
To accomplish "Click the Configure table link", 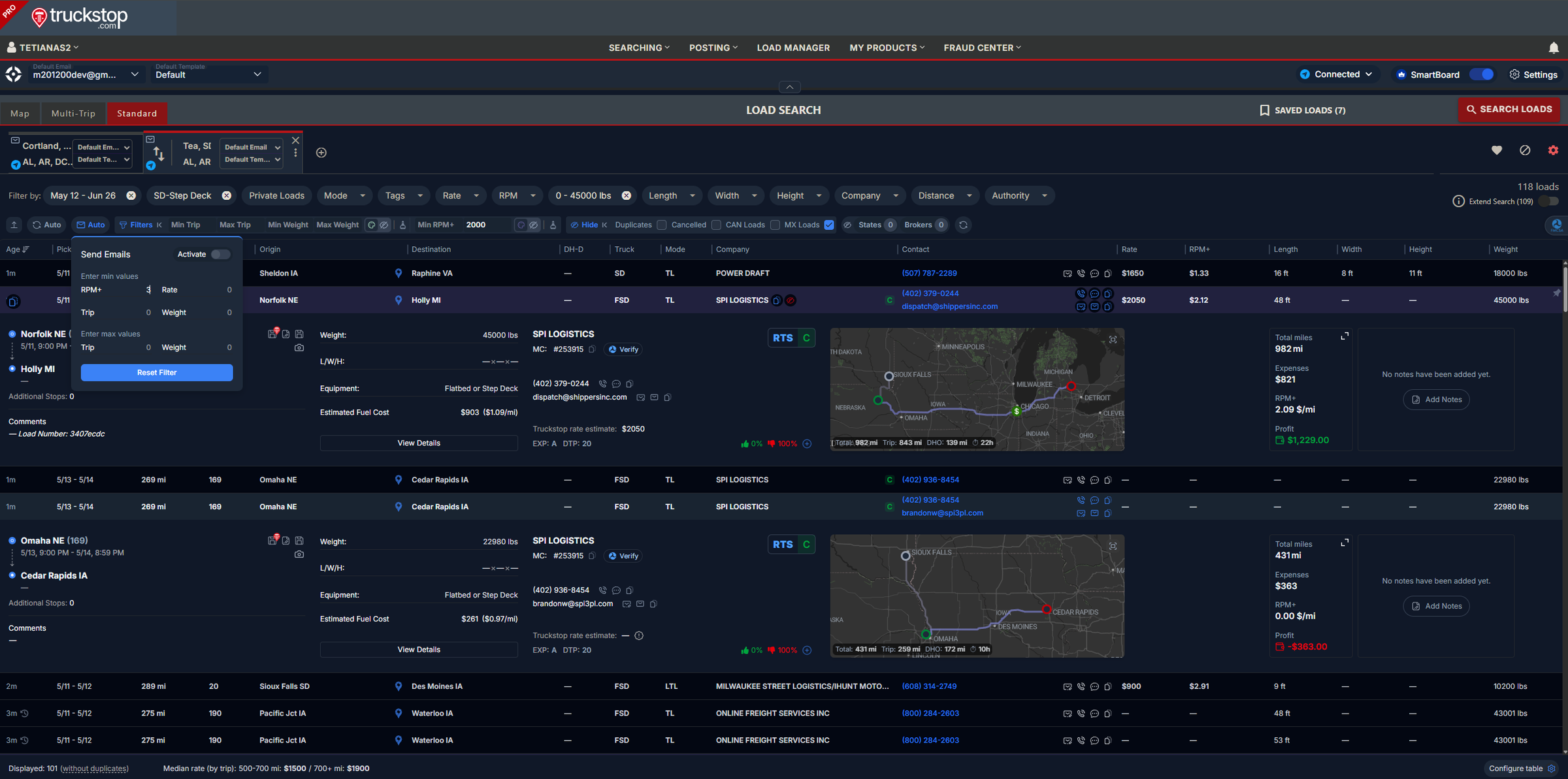I will pyautogui.click(x=1522, y=769).
